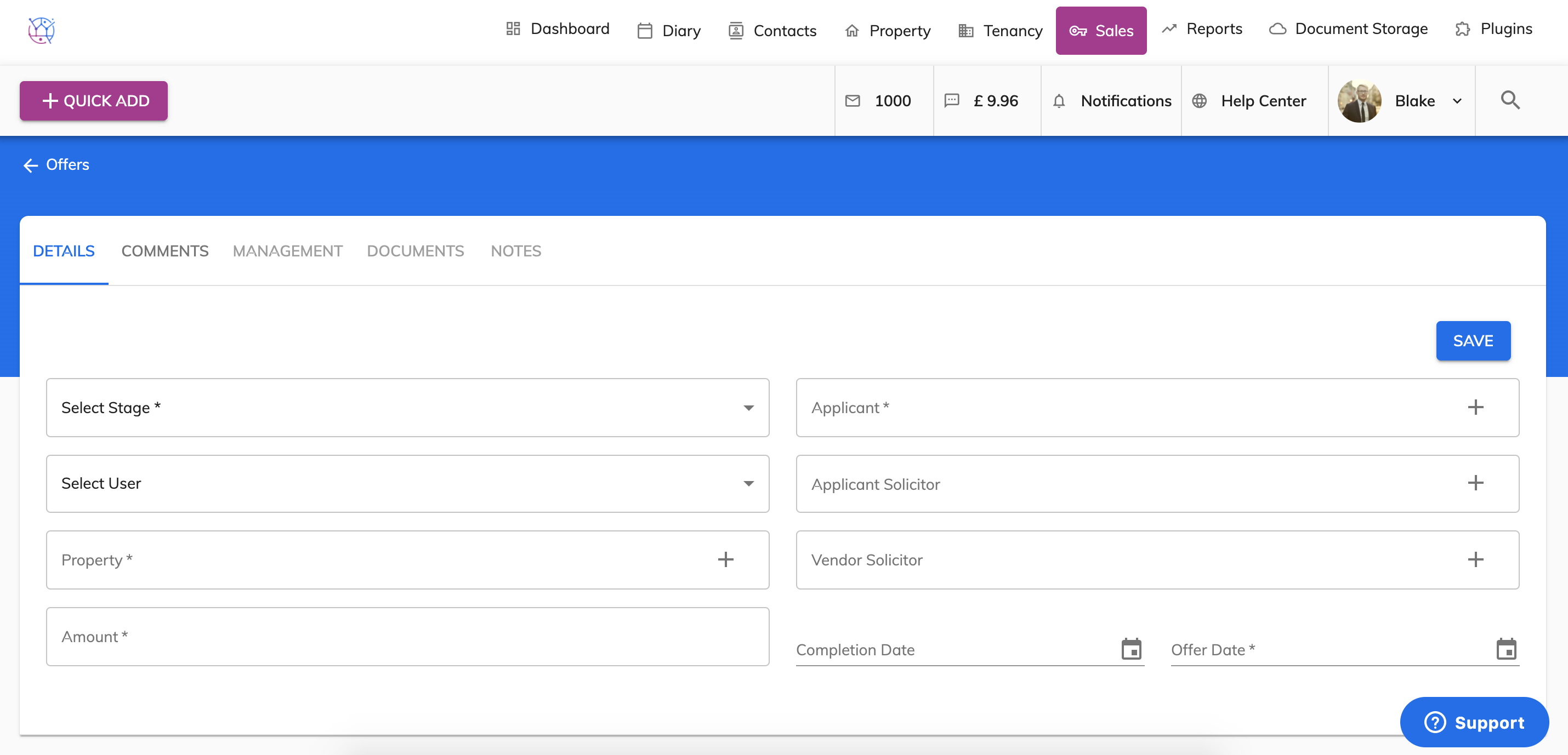Go to Reports in top navigation

click(1202, 28)
